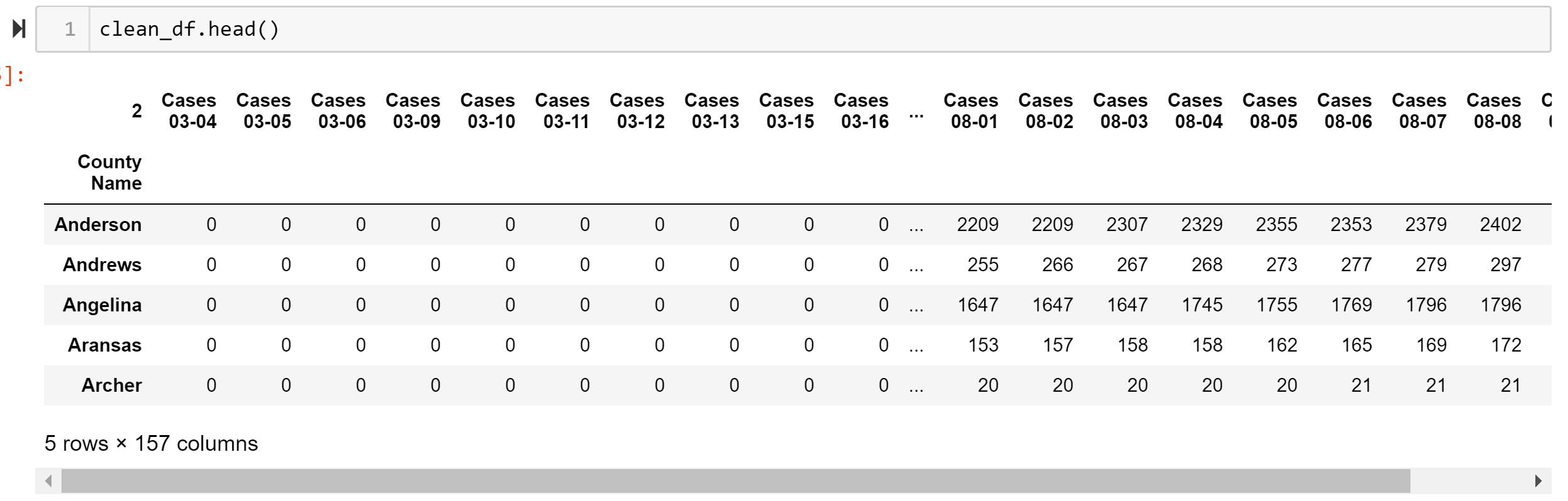Select the Anderson row label
Screen dimensions: 1568x501
coord(98,225)
